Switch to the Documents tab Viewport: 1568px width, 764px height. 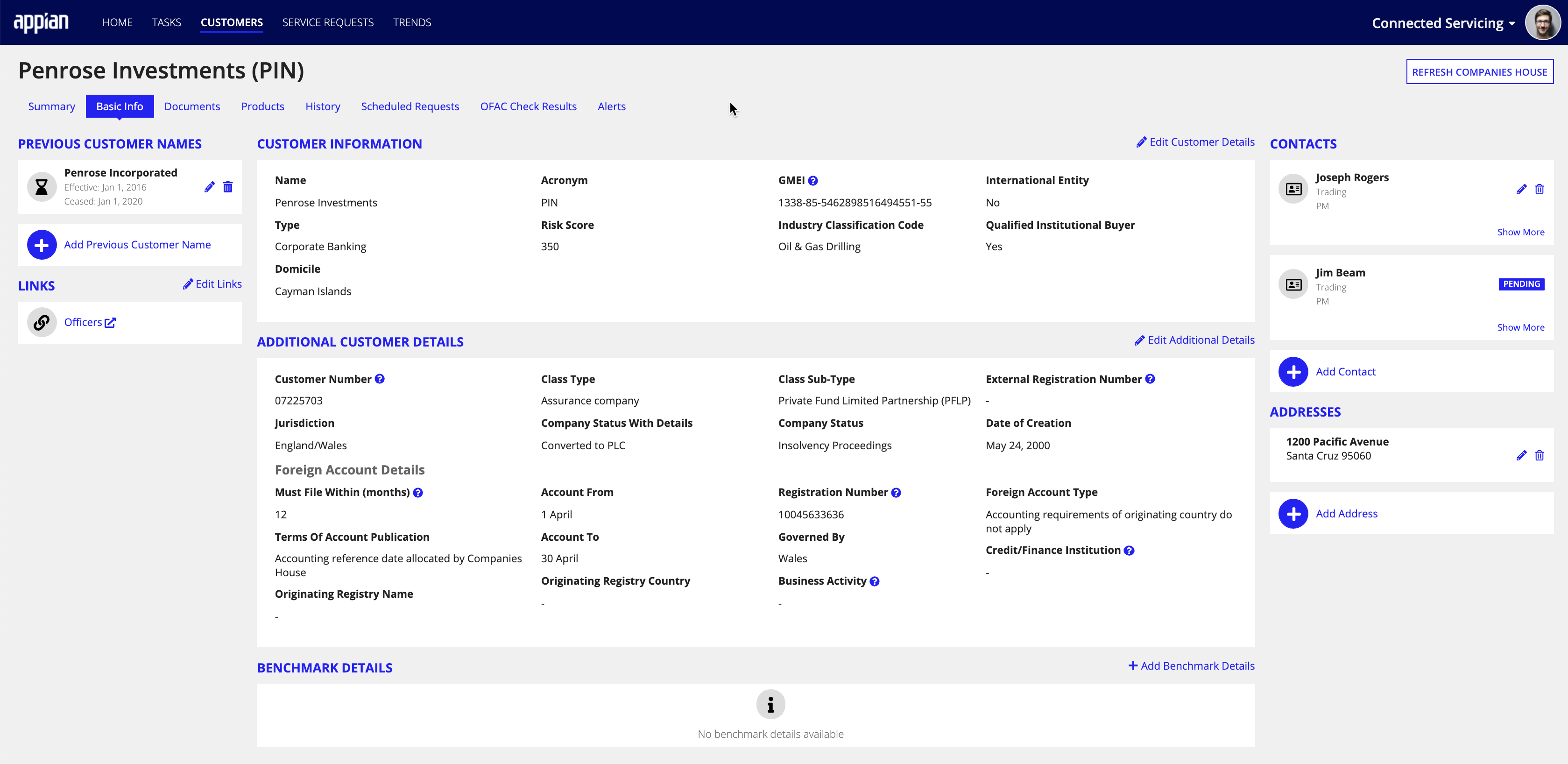[192, 106]
